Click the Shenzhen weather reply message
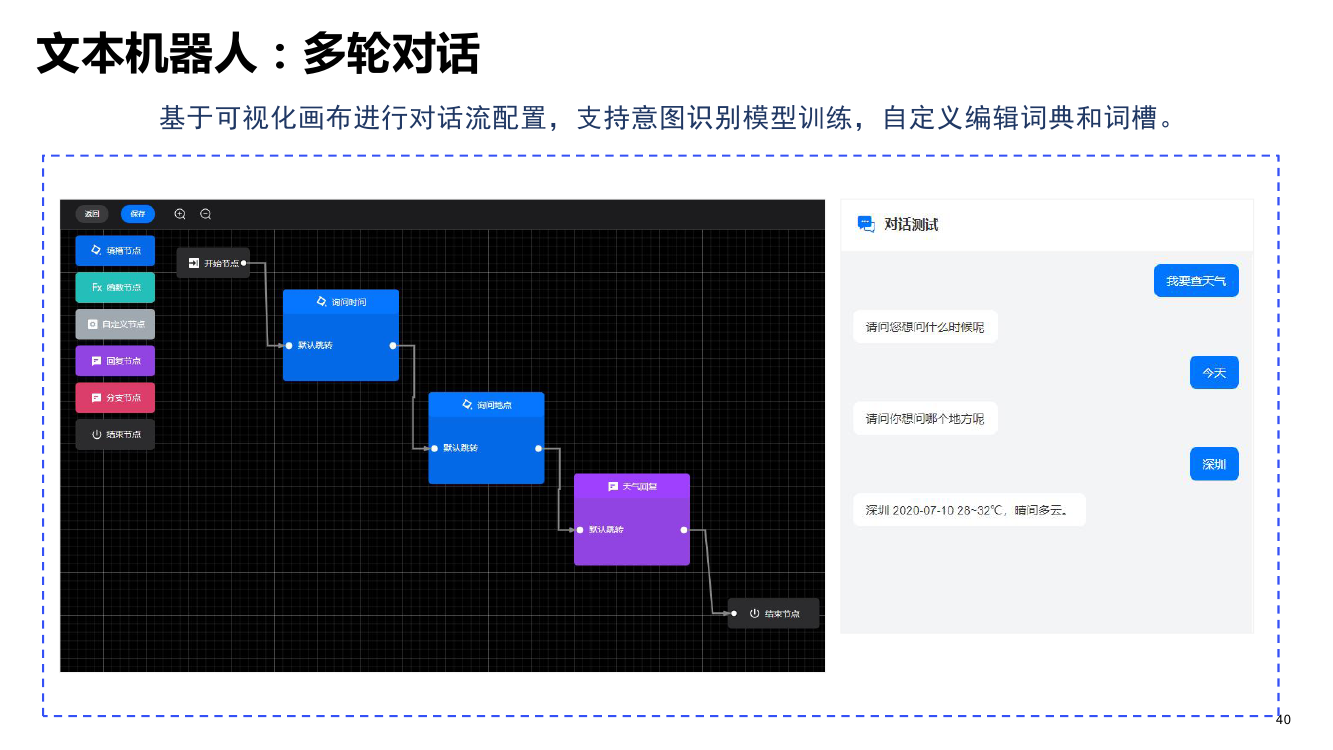The height and width of the screenshot is (750, 1333). pos(968,510)
